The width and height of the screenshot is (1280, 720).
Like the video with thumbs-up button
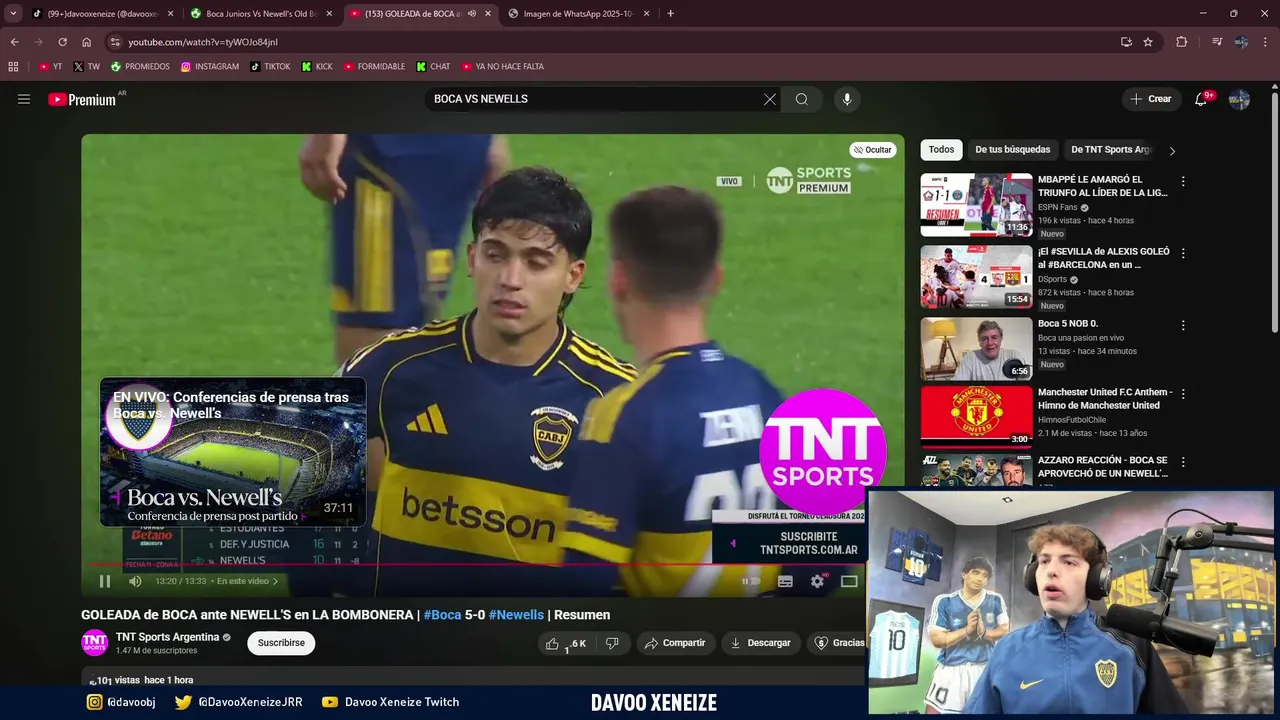click(x=565, y=643)
